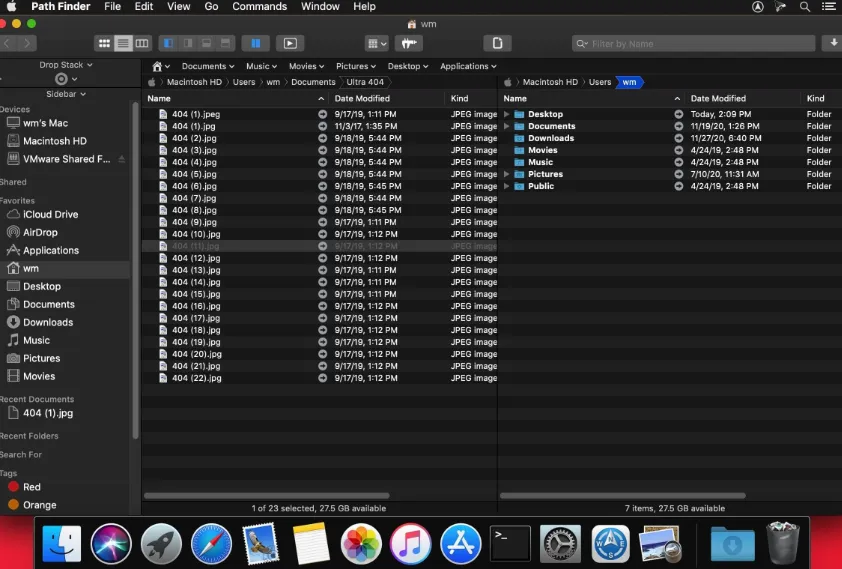
Task: Expand the Pictures folder disclosure triangle
Action: point(506,174)
